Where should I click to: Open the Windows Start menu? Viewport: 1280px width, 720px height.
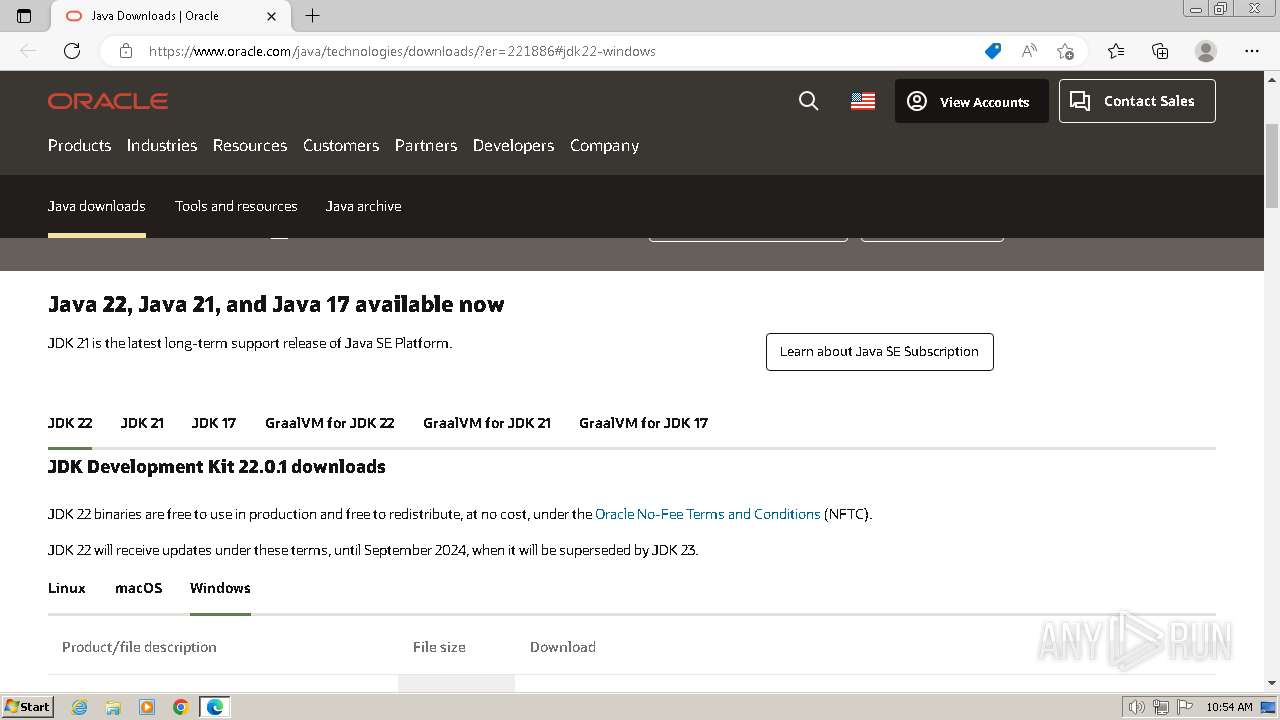click(27, 707)
